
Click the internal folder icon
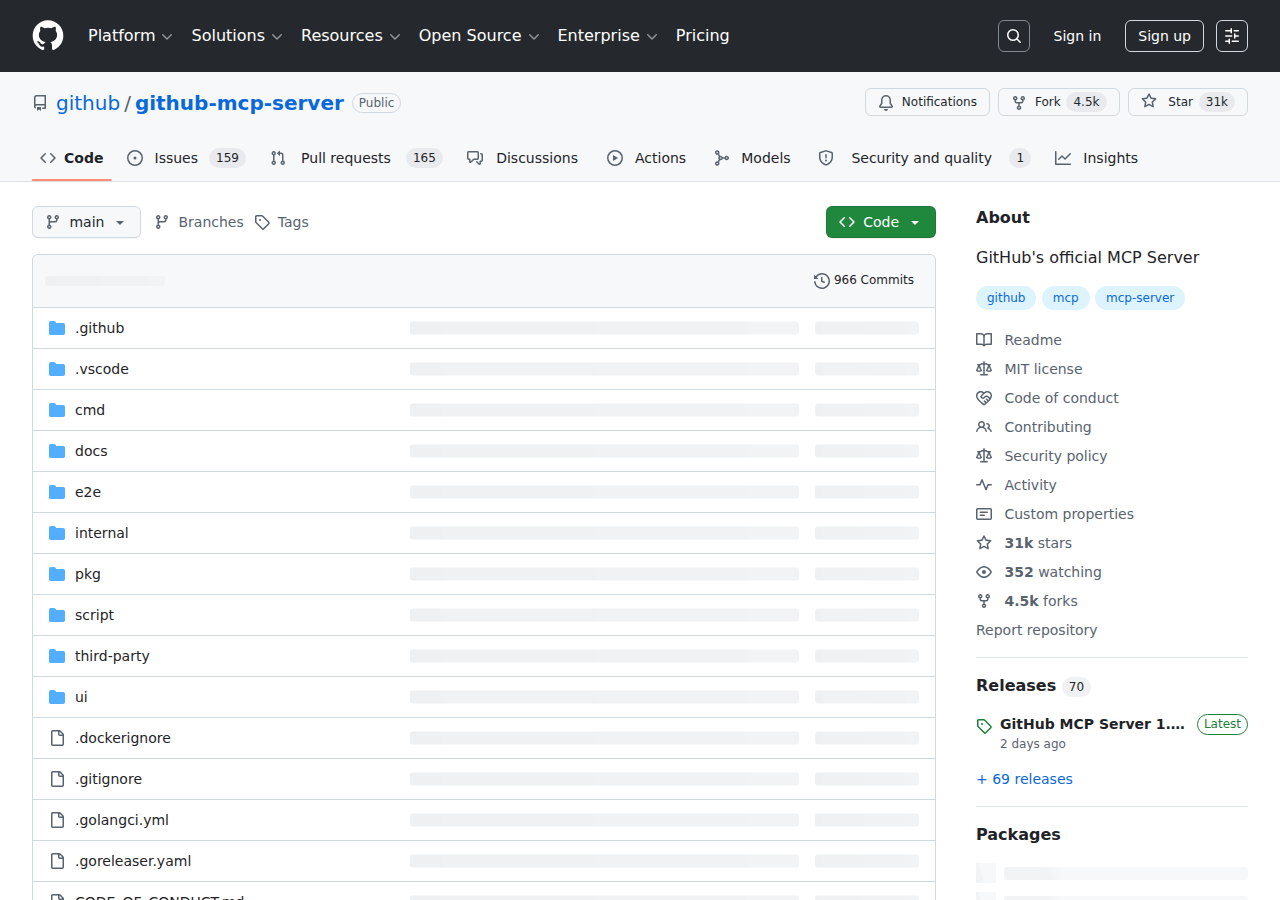(x=57, y=533)
